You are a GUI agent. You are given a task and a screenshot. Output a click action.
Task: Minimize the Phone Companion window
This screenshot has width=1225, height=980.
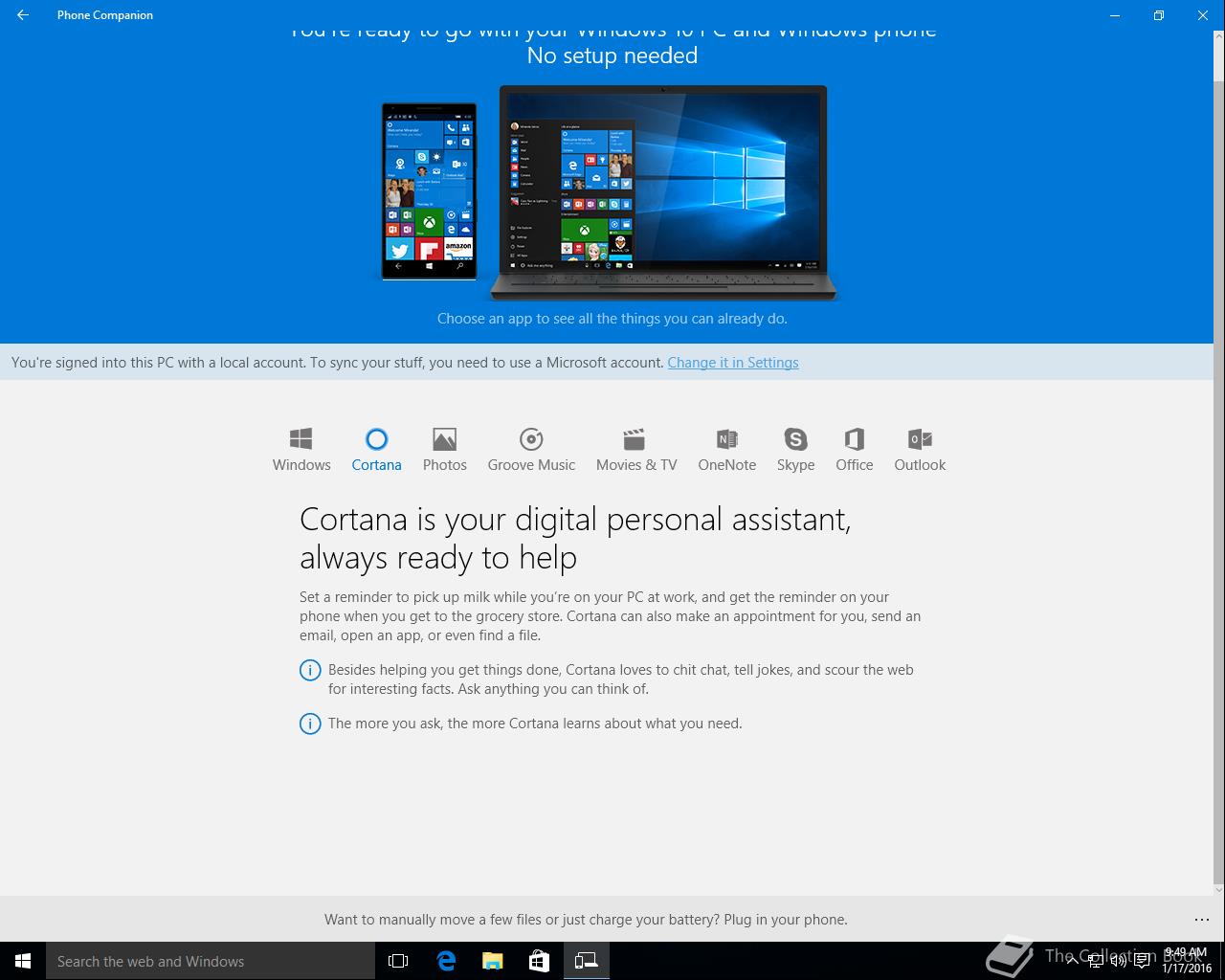pyautogui.click(x=1114, y=15)
